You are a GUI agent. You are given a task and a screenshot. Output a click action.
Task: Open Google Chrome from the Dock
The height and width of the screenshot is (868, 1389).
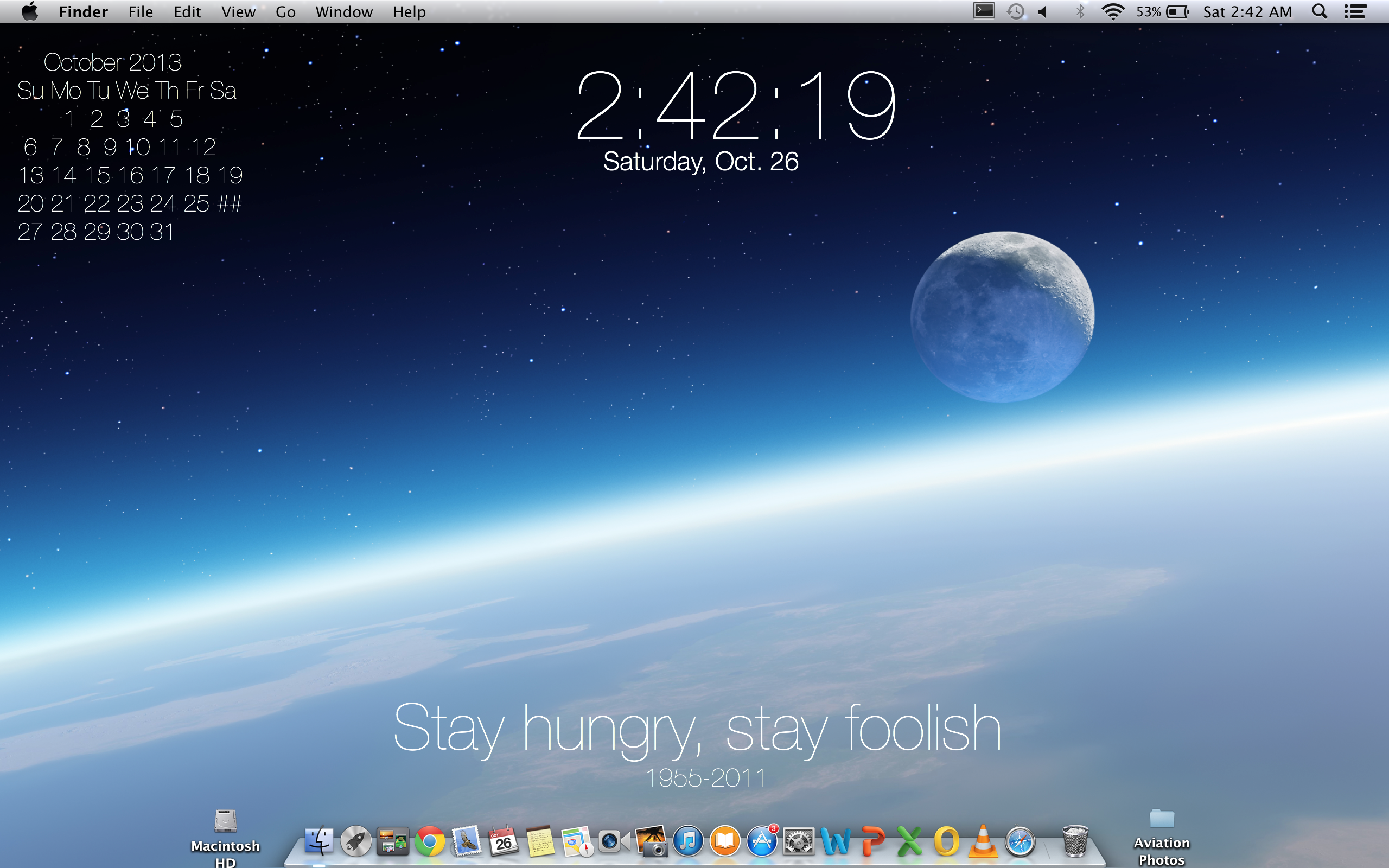[430, 841]
